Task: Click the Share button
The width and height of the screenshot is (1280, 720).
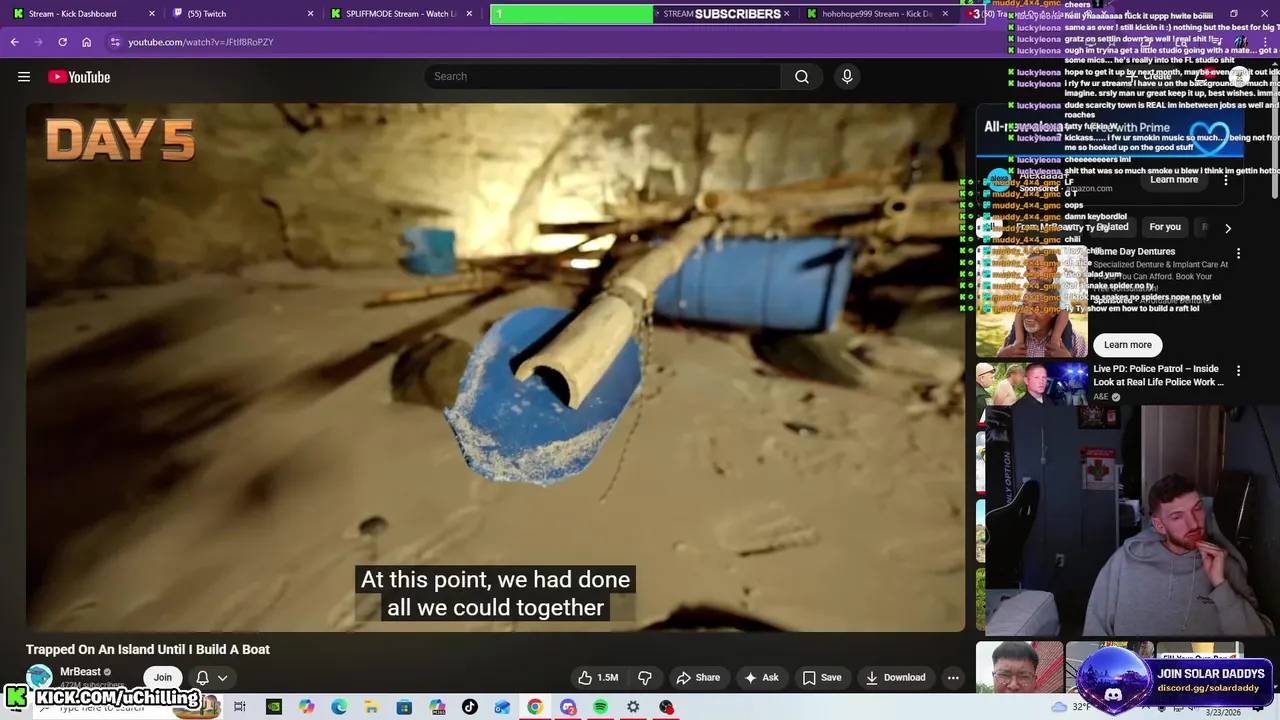Action: point(697,677)
